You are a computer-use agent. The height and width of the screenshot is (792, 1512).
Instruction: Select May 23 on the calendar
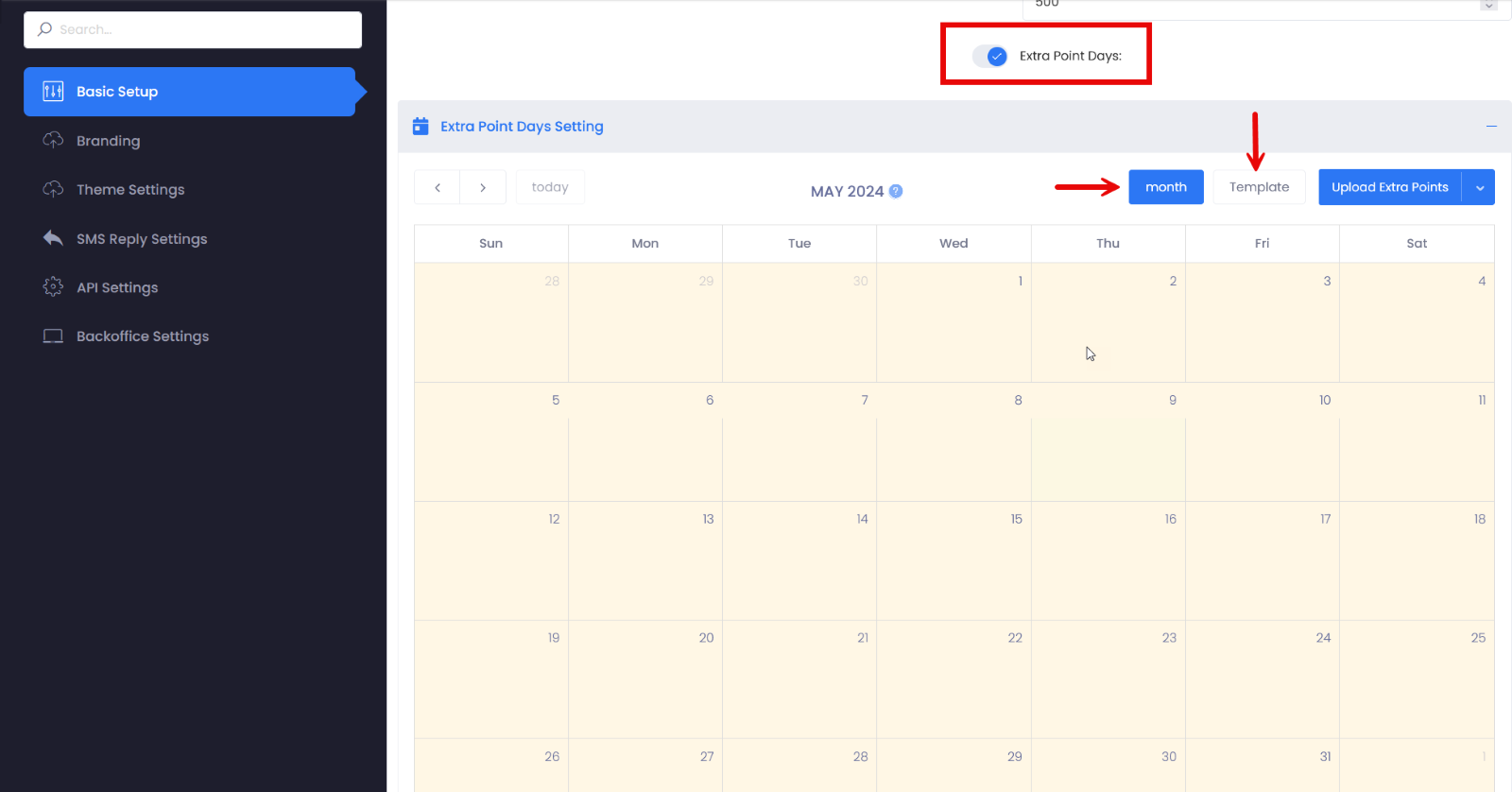point(1108,680)
